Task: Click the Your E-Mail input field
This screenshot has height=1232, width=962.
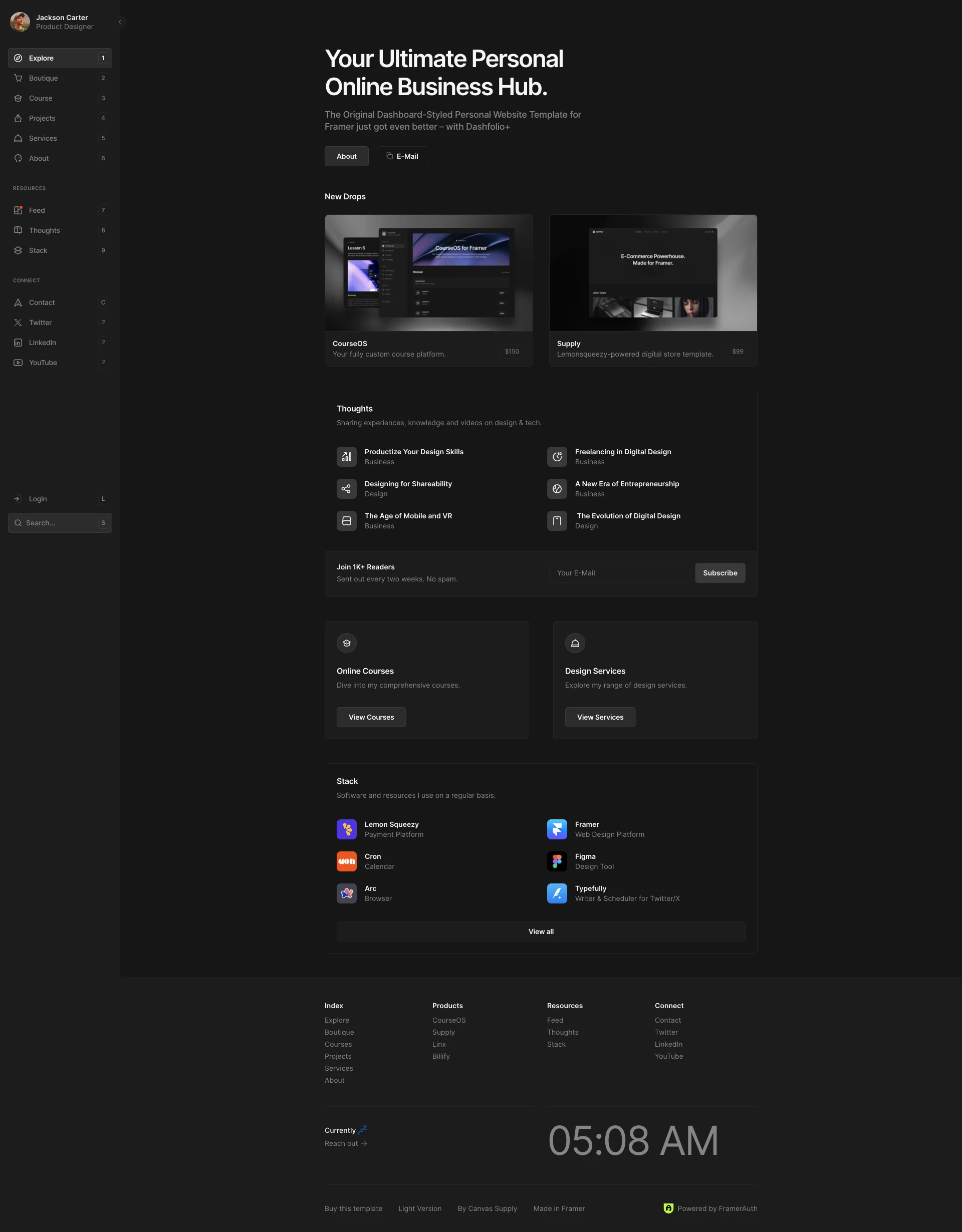Action: pyautogui.click(x=619, y=572)
